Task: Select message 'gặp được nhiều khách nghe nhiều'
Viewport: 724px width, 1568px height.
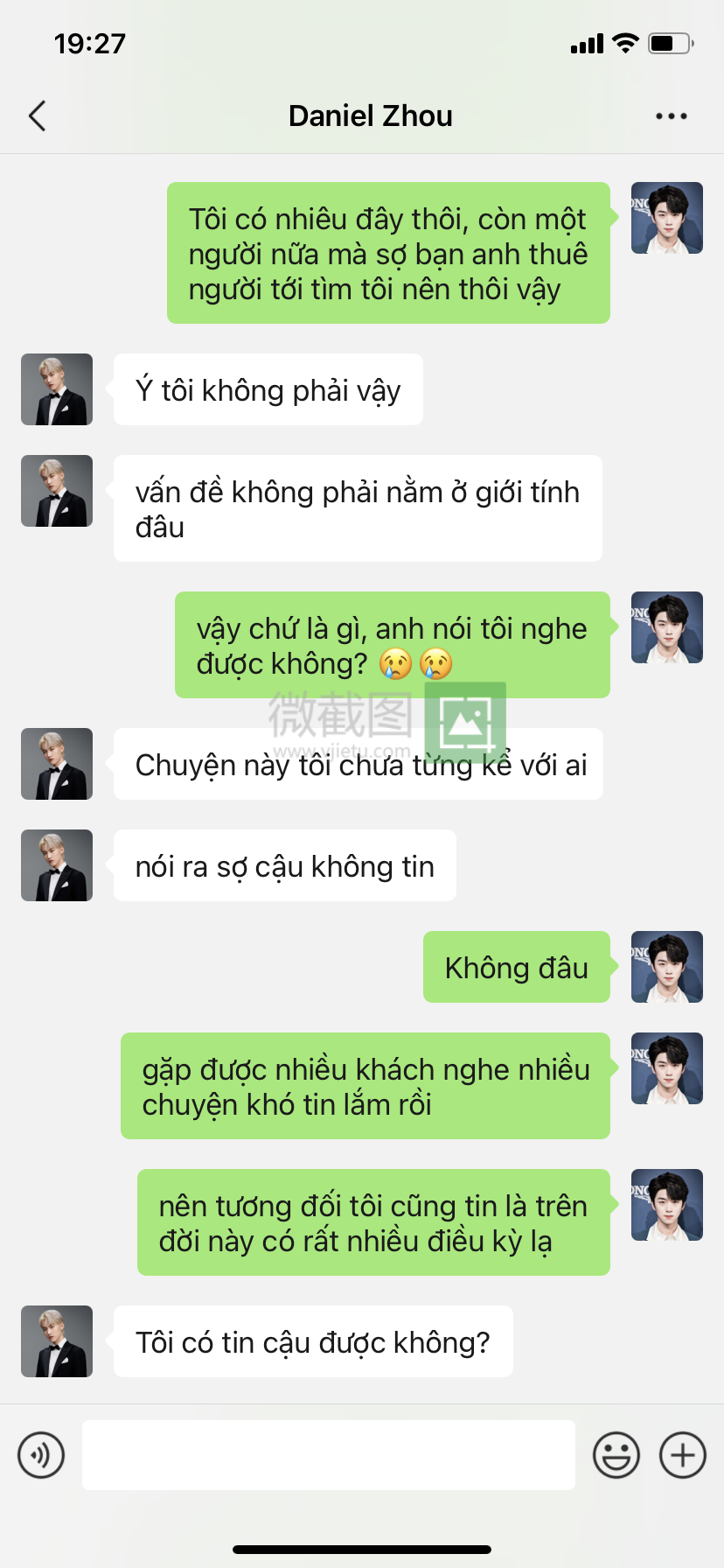Action: (x=365, y=1086)
